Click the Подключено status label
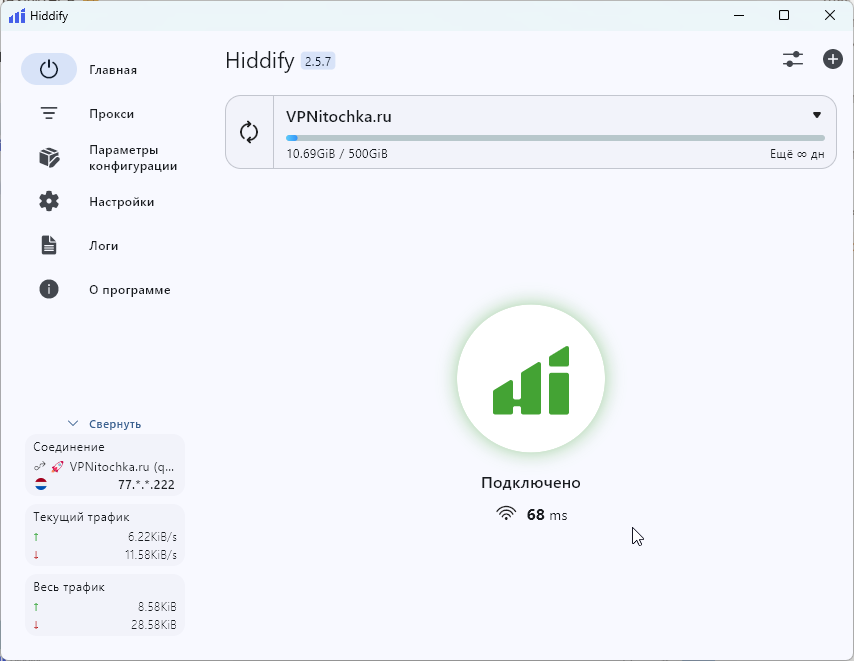 coord(531,483)
